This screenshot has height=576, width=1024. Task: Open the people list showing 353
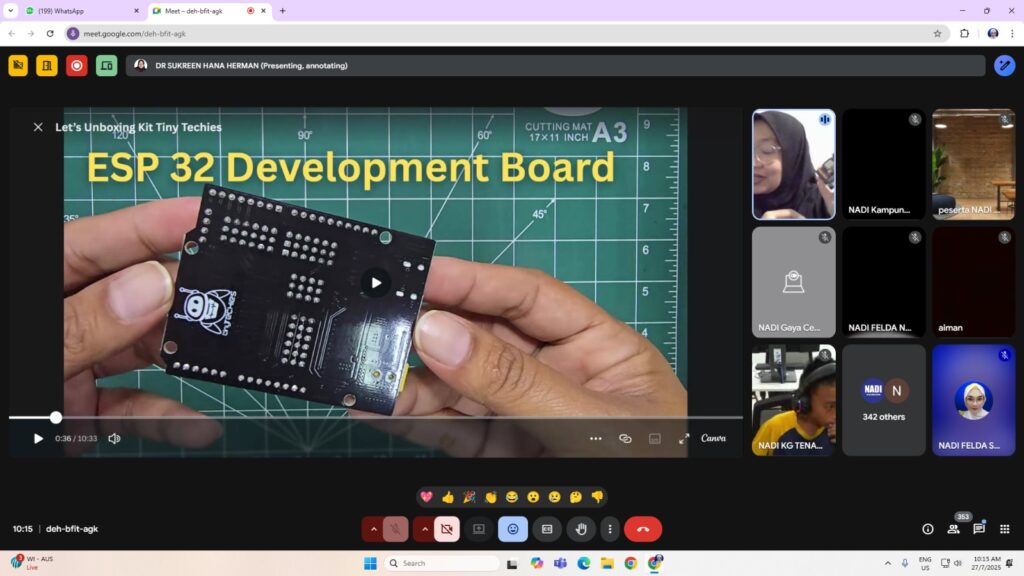pos(953,529)
